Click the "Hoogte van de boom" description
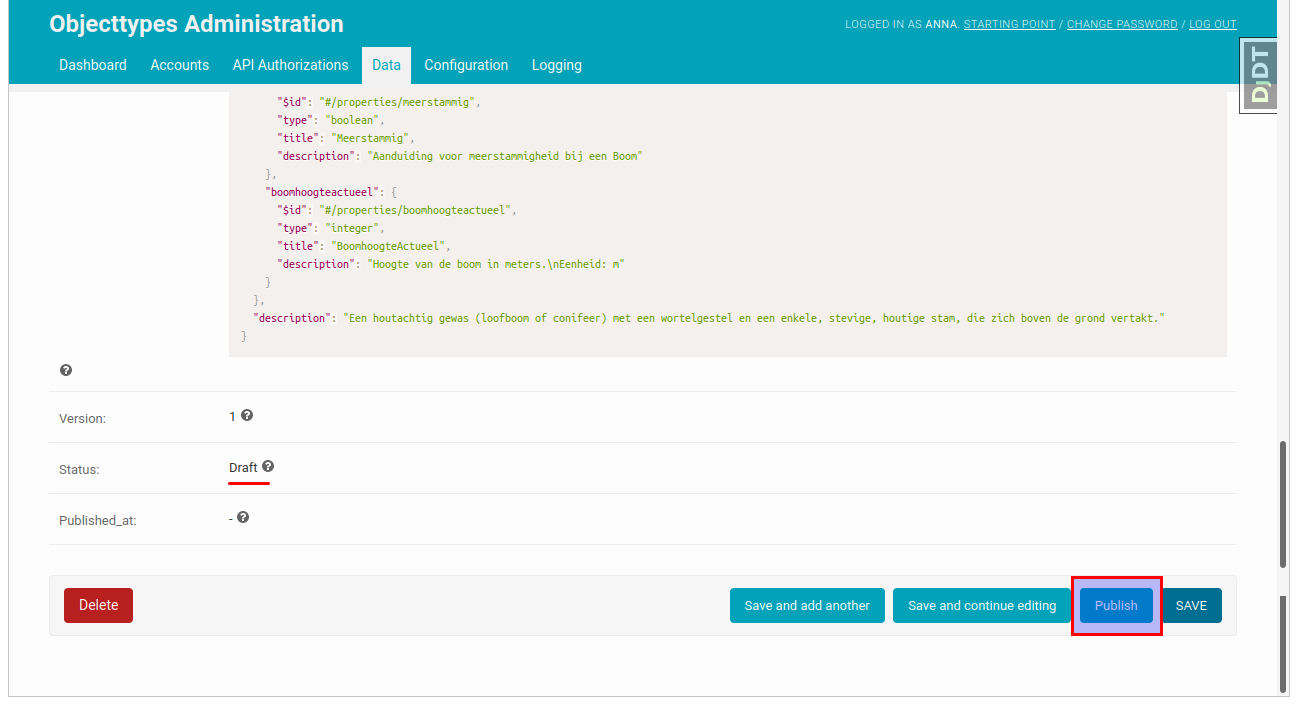1299x706 pixels. [496, 264]
